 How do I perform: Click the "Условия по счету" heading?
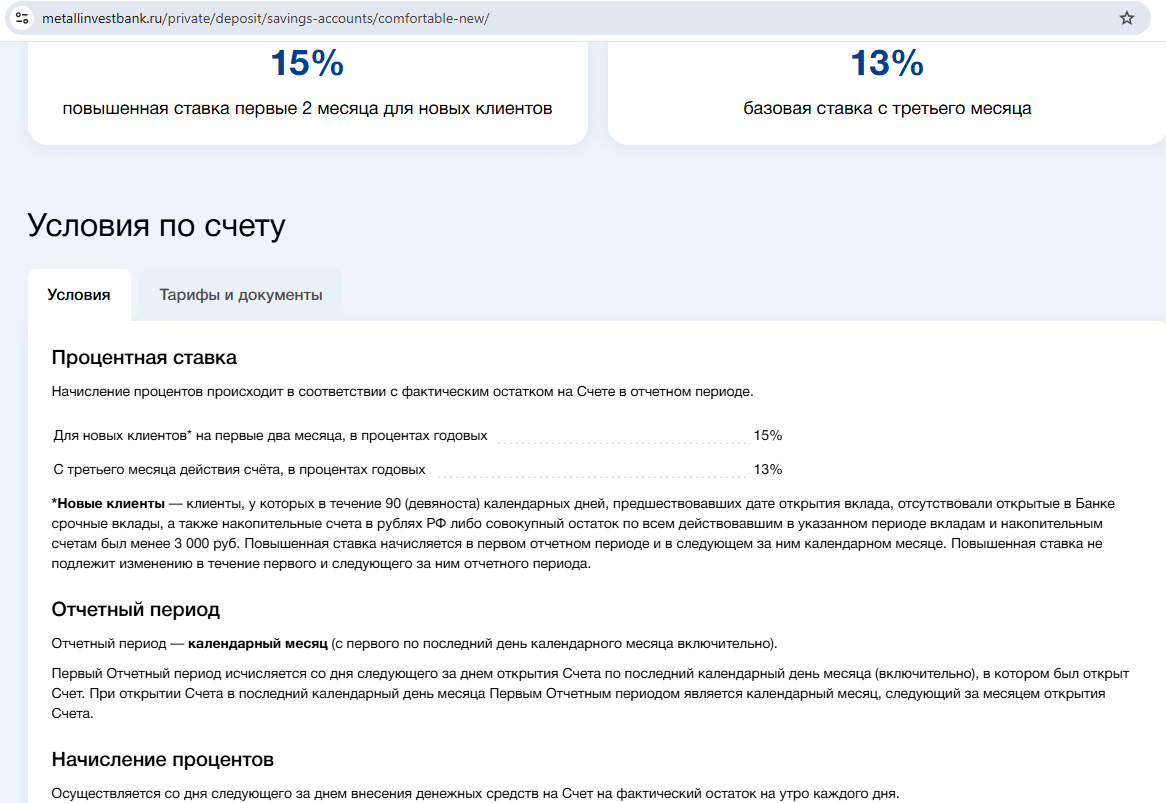coord(156,226)
